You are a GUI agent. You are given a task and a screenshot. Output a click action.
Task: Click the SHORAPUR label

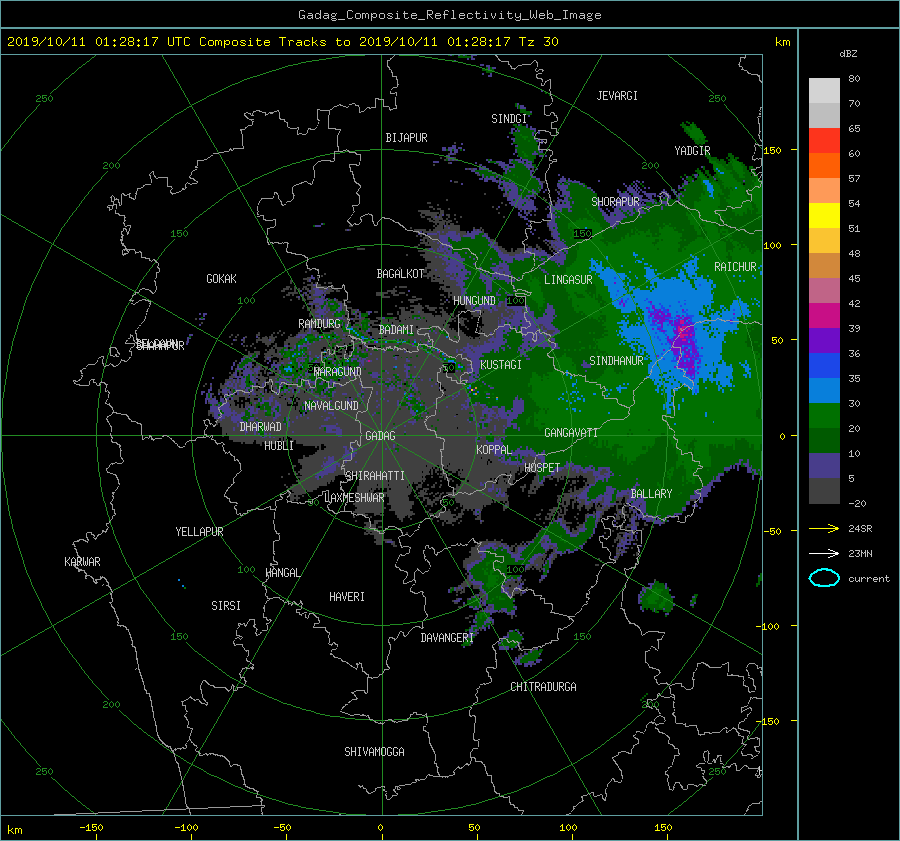click(615, 201)
